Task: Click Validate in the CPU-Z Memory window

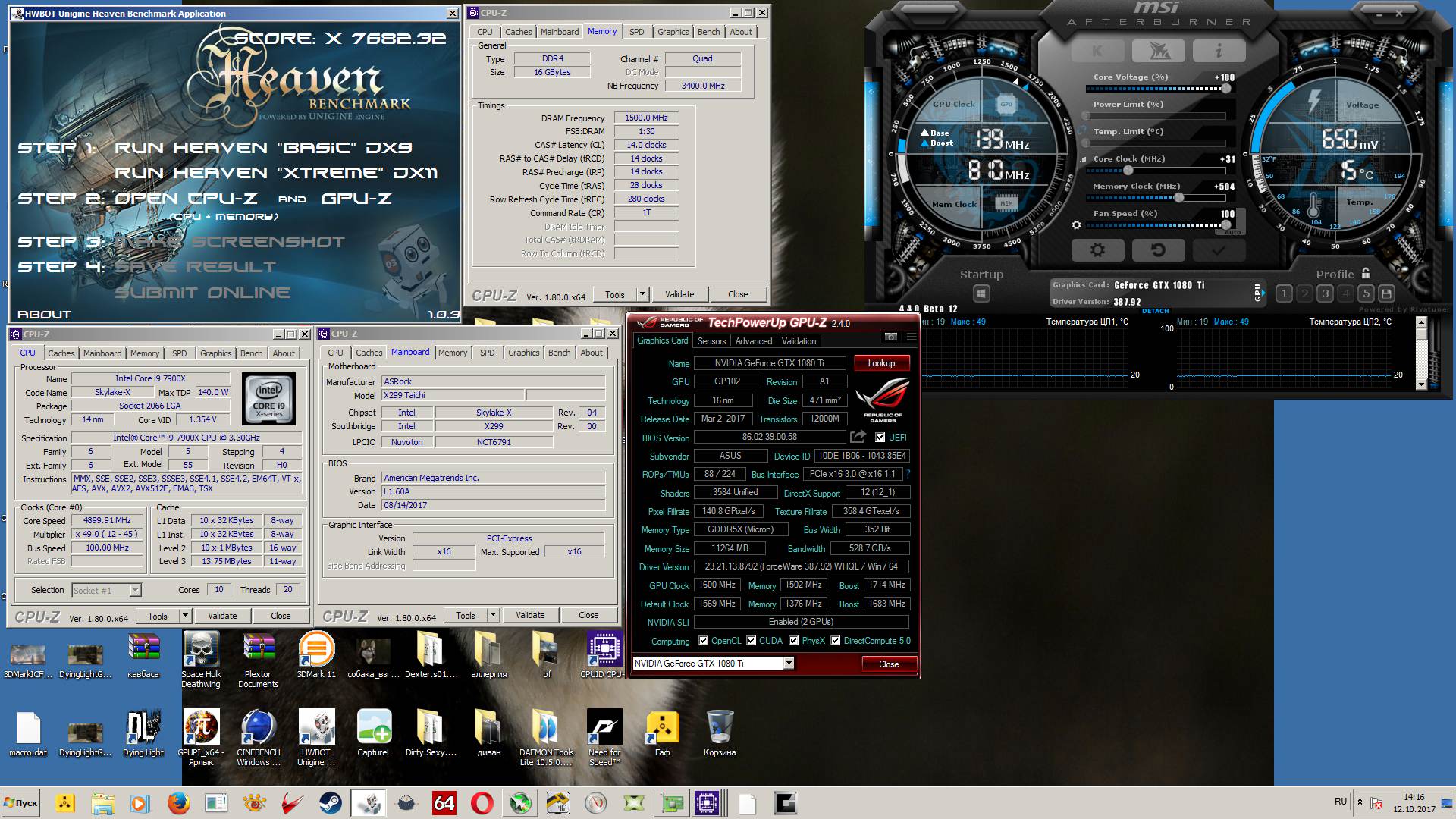Action: click(679, 294)
